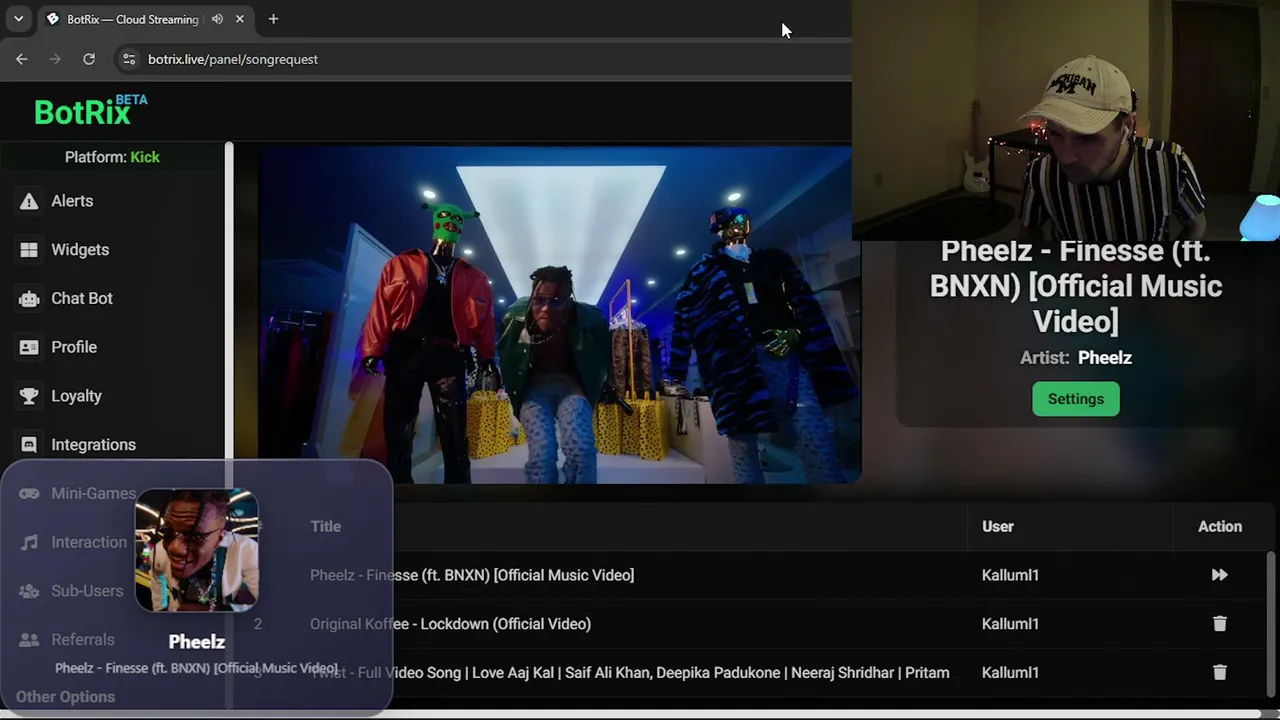Open Integrations via its sidebar icon

29,445
